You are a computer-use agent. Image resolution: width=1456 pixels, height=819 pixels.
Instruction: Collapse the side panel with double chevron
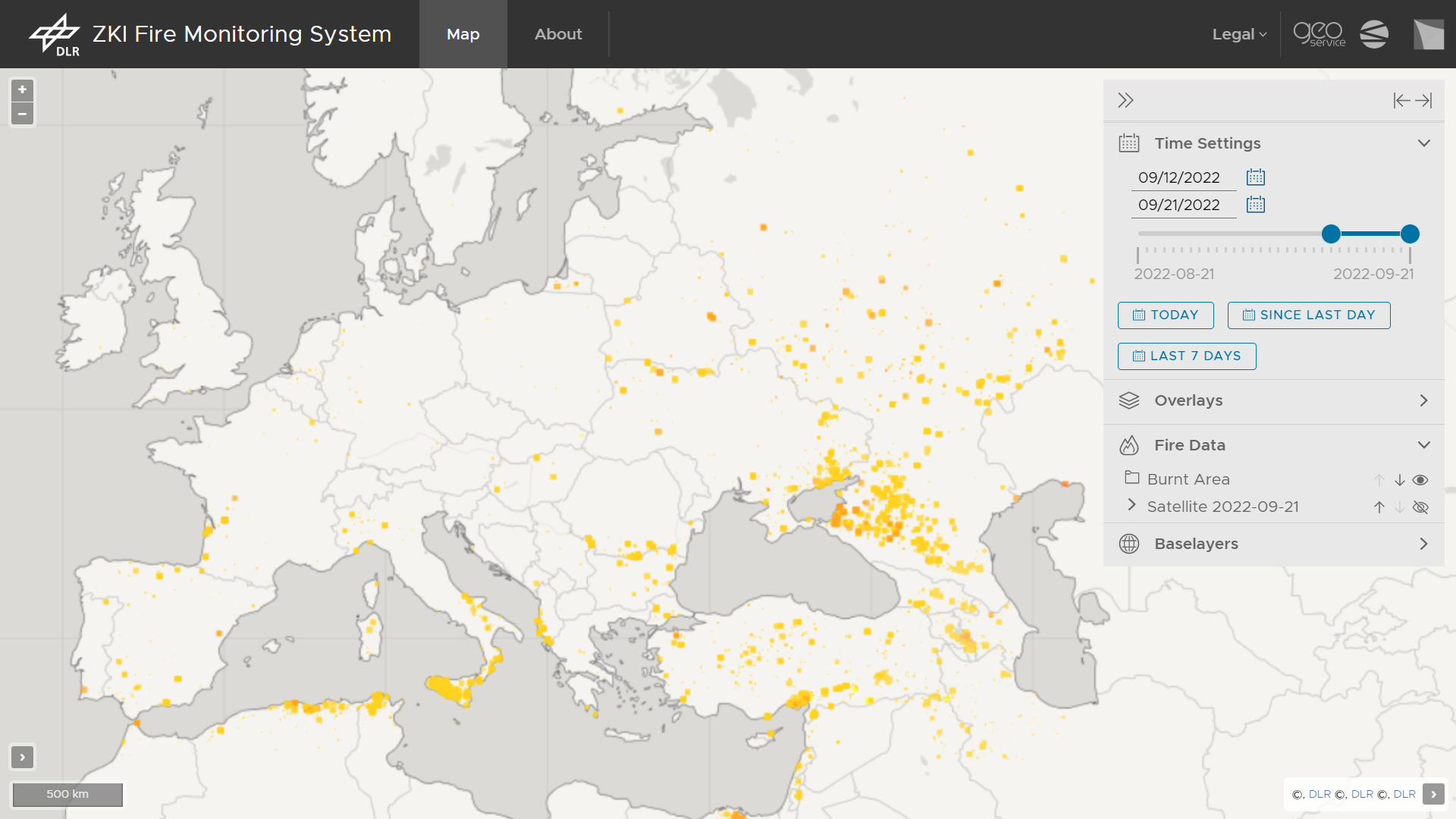tap(1125, 100)
